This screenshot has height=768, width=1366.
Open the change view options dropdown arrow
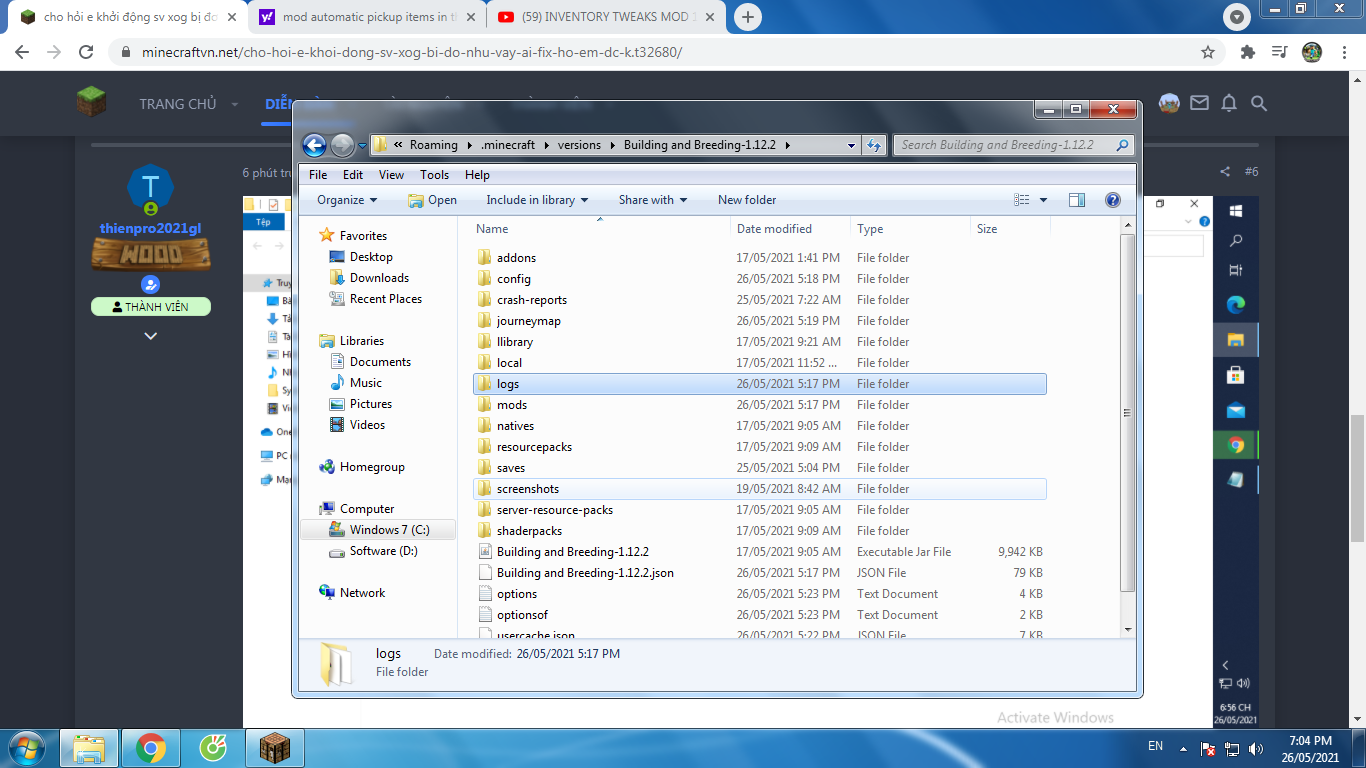(x=1043, y=200)
